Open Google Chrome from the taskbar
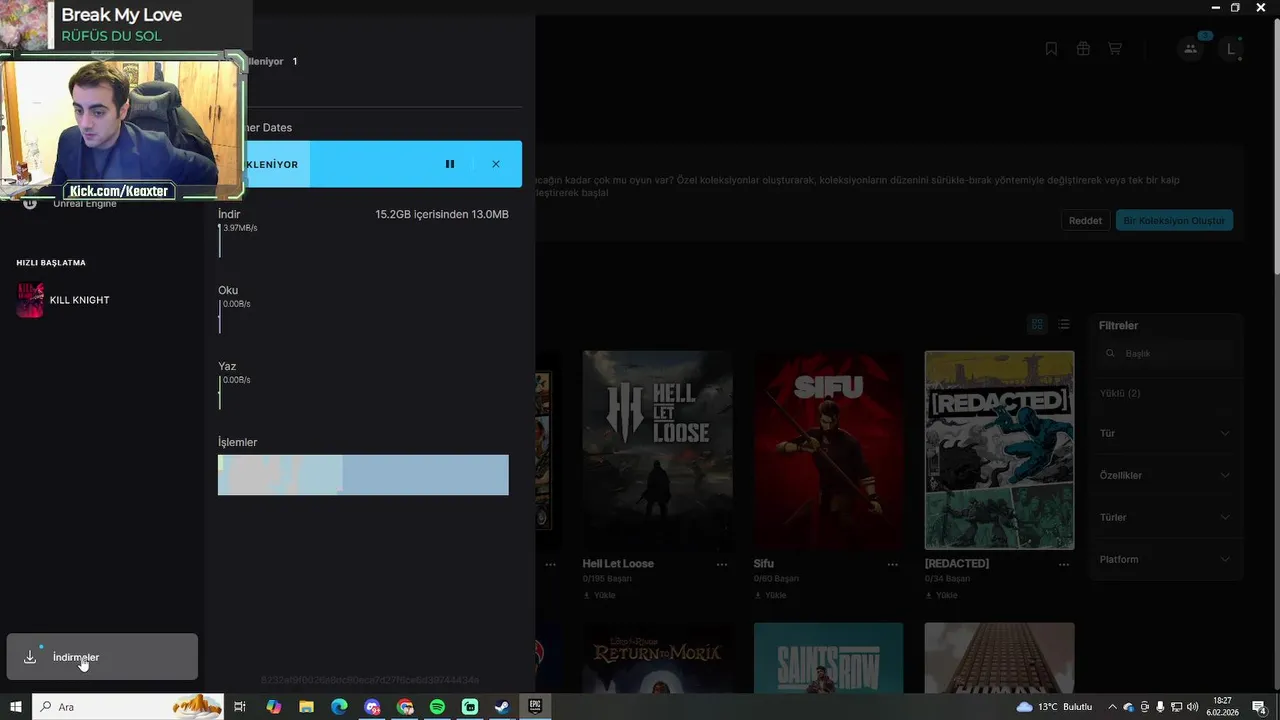The width and height of the screenshot is (1280, 720). click(x=405, y=707)
